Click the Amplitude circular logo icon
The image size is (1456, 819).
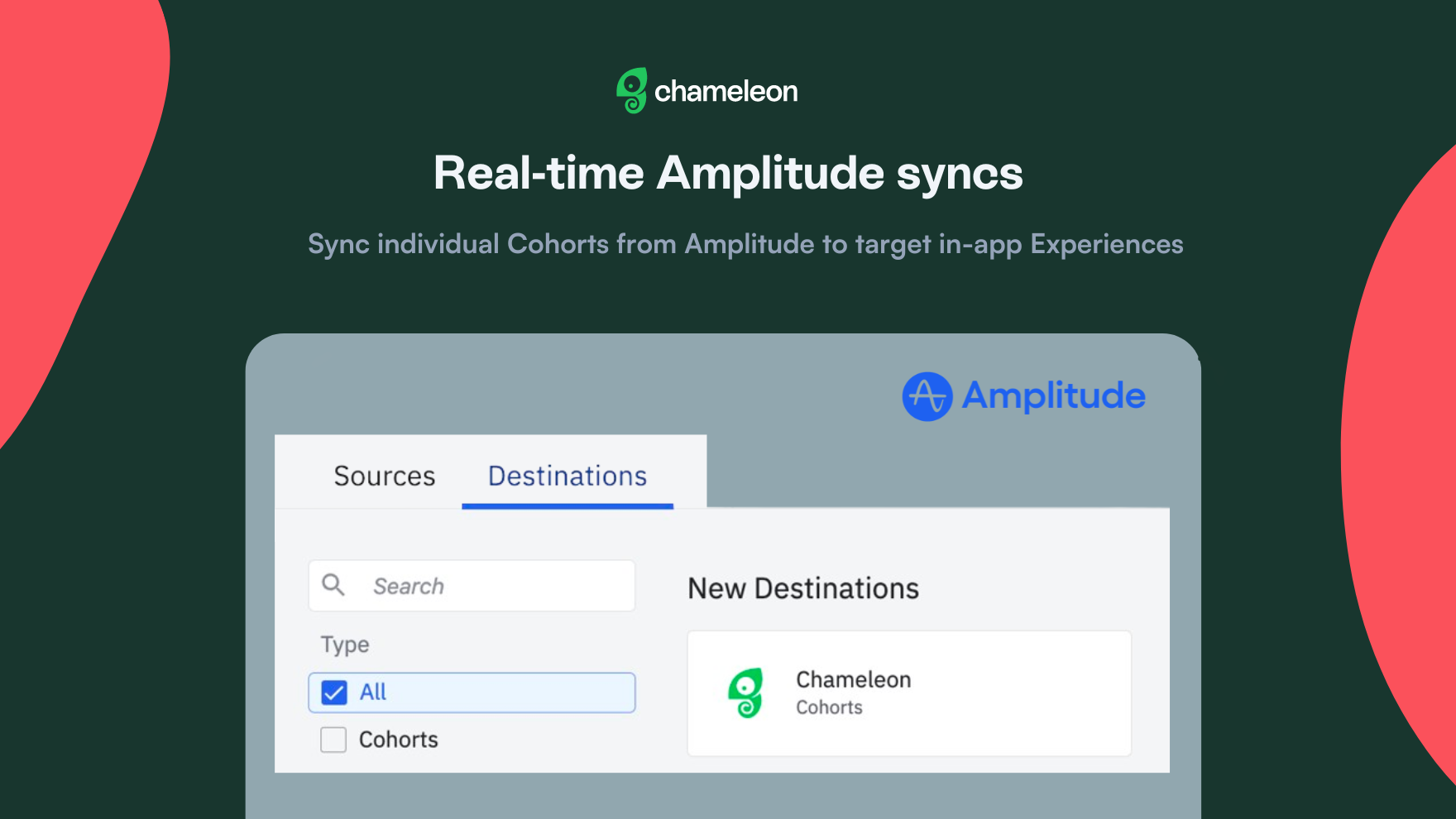927,396
